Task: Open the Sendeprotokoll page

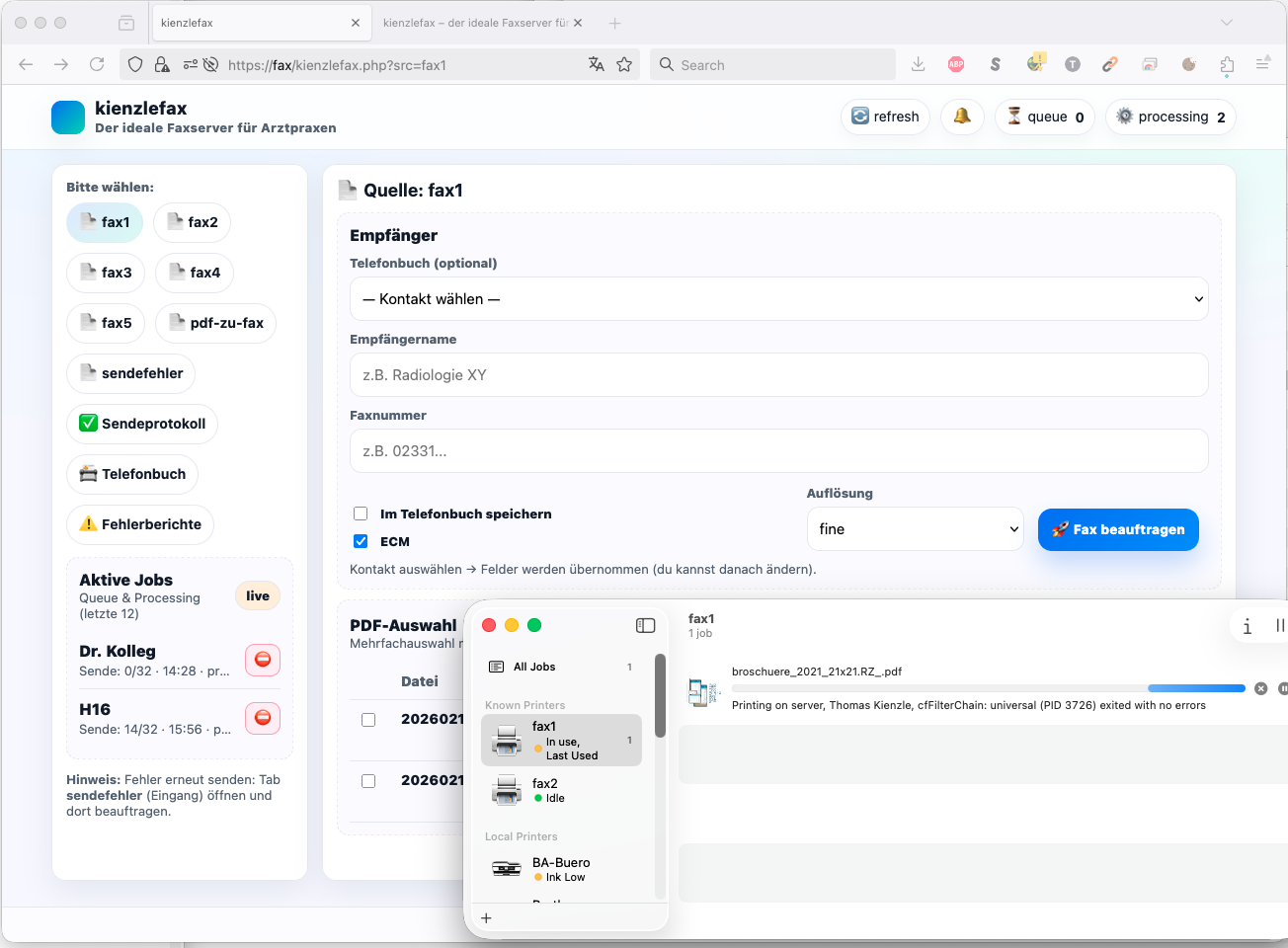Action: click(142, 424)
